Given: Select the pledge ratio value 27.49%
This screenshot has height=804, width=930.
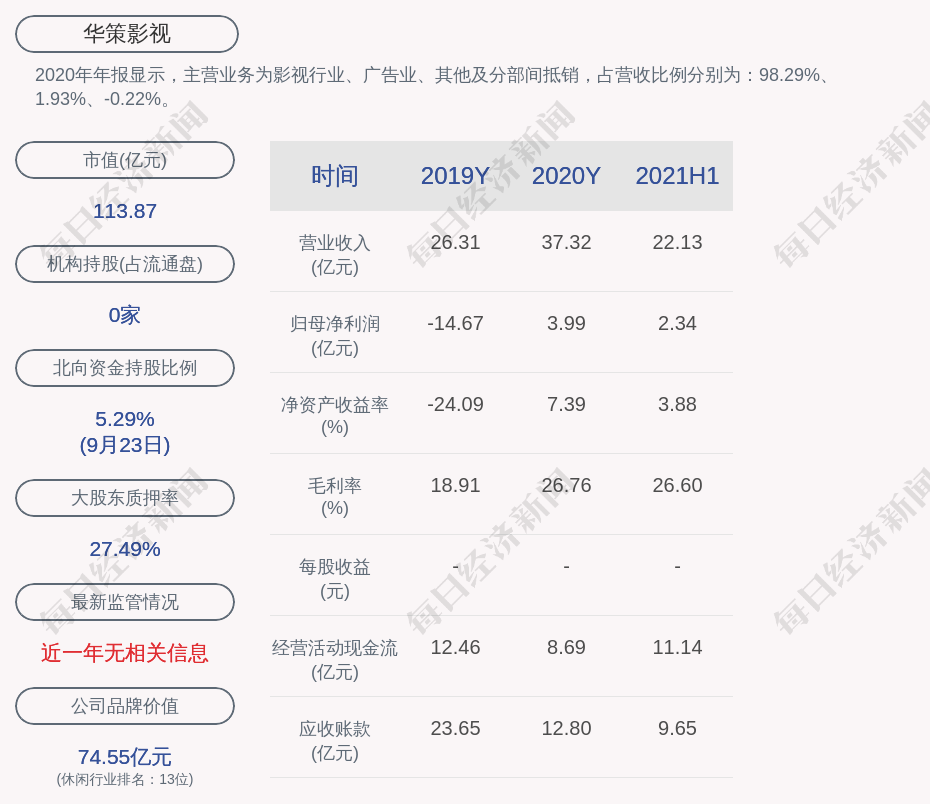Looking at the screenshot, I should click(x=125, y=549).
